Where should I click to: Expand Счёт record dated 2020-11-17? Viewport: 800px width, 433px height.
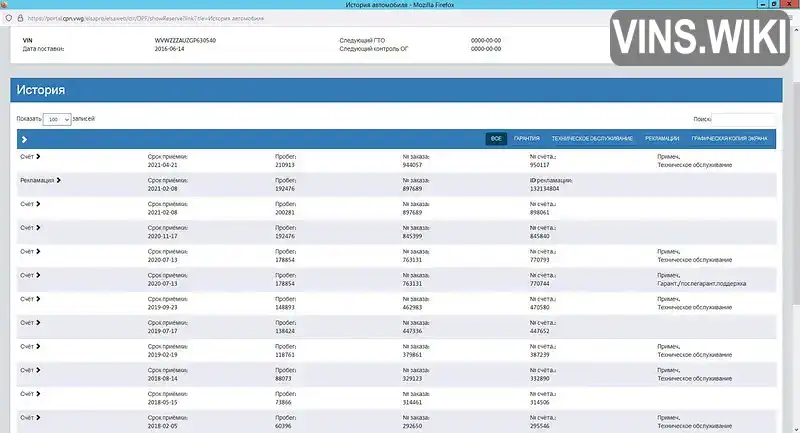coord(38,227)
